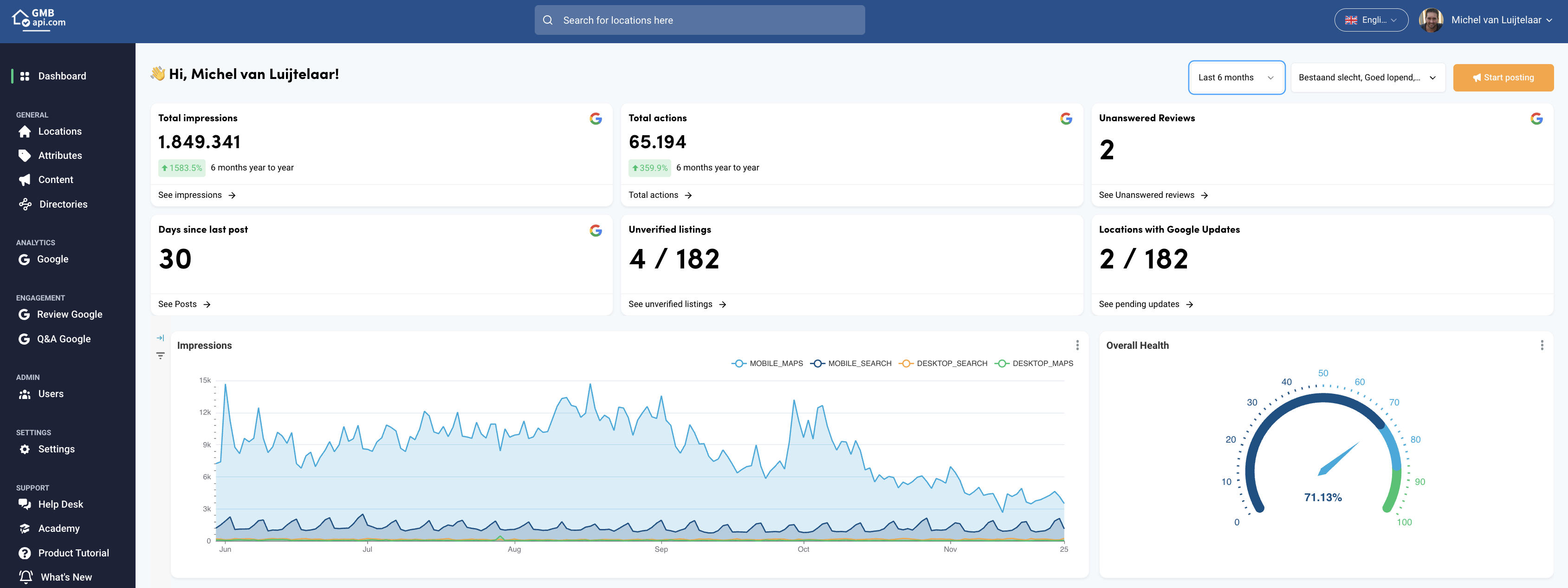This screenshot has height=588, width=1568.
Task: Open the English language selector
Action: click(1370, 20)
